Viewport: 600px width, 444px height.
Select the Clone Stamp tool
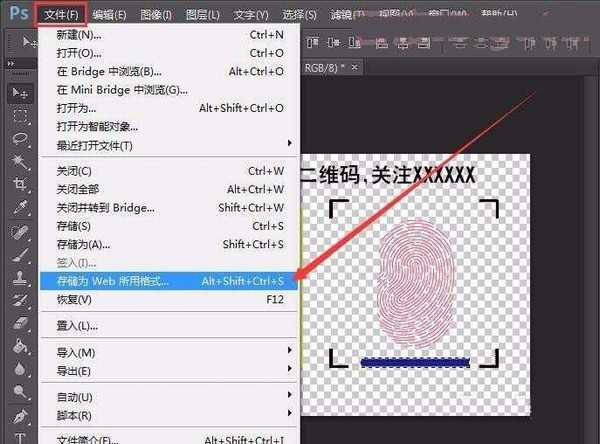(19, 277)
